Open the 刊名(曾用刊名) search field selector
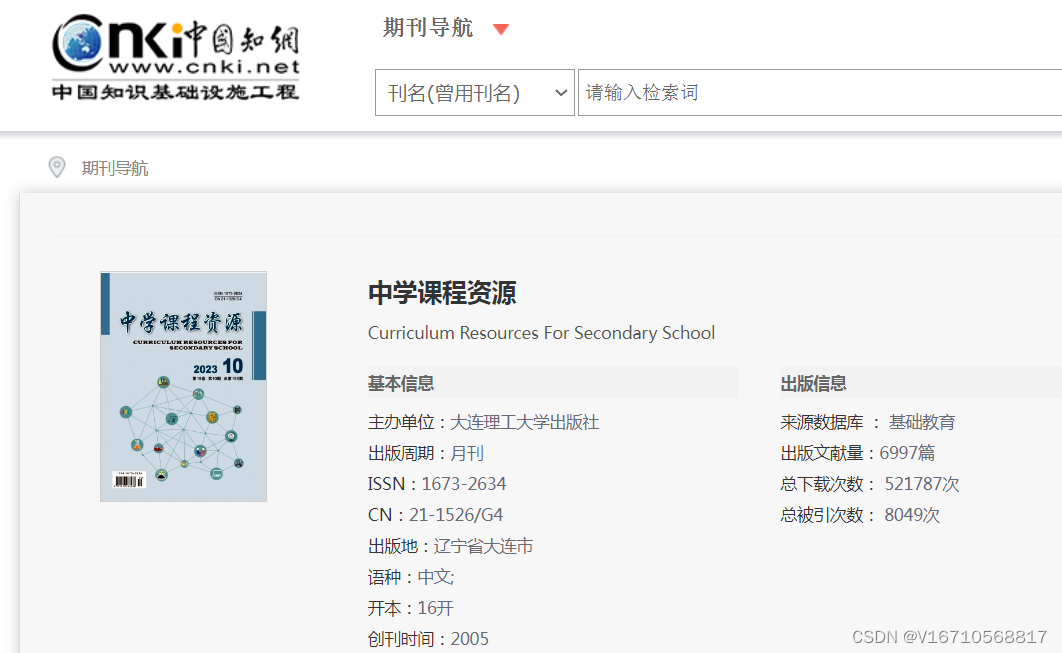This screenshot has width=1062, height=653. click(475, 92)
